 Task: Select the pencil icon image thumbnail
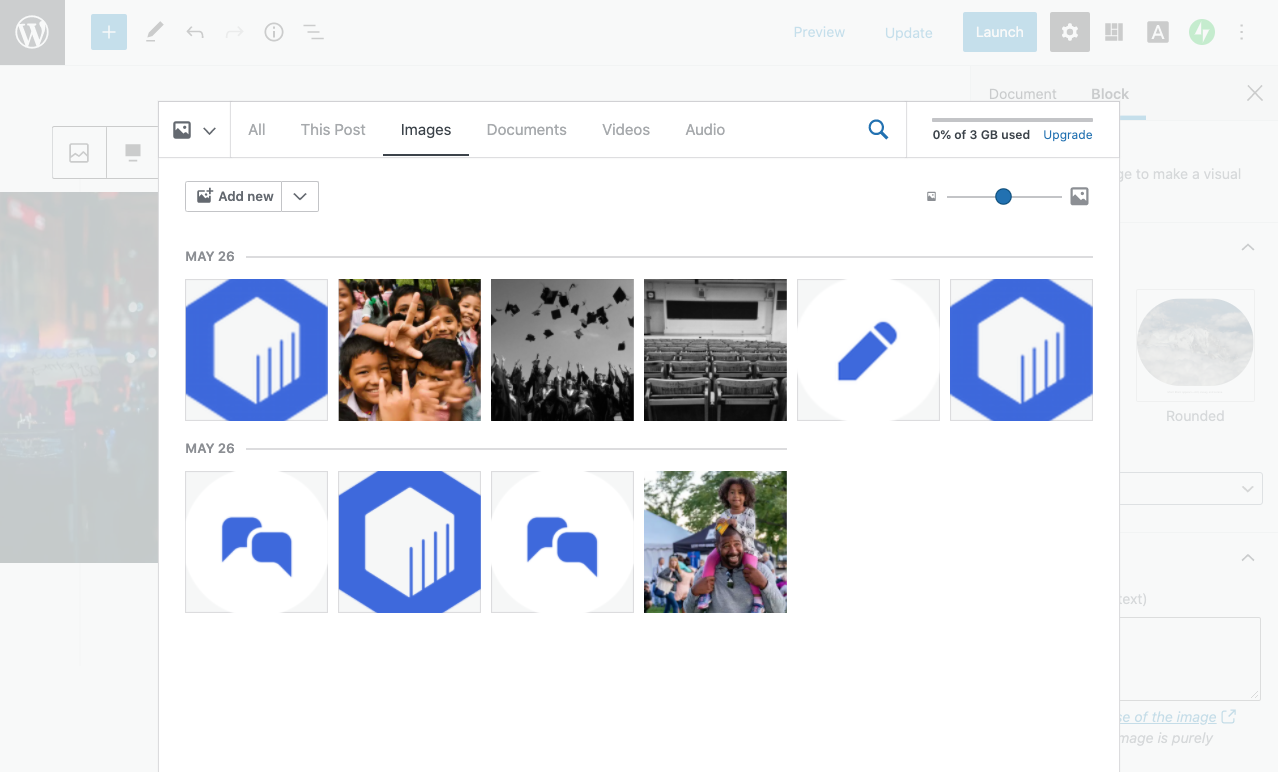pyautogui.click(x=868, y=350)
